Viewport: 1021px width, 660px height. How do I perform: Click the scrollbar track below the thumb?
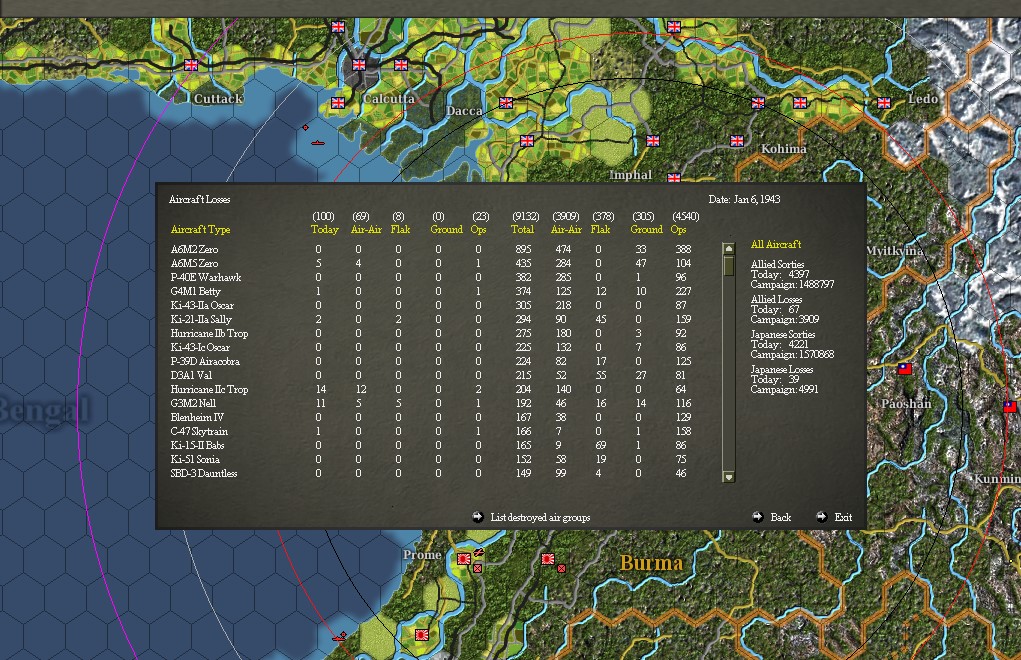click(729, 373)
